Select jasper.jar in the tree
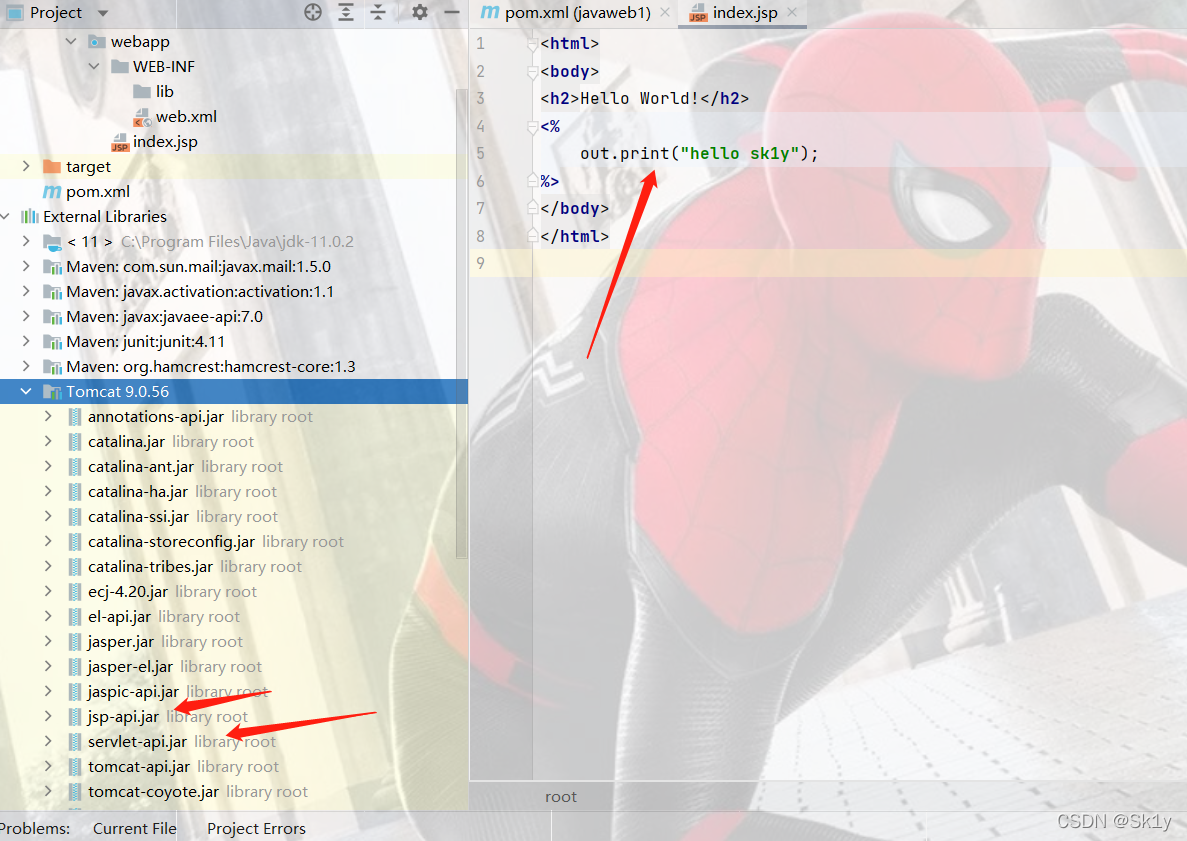The image size is (1187, 841). [121, 641]
